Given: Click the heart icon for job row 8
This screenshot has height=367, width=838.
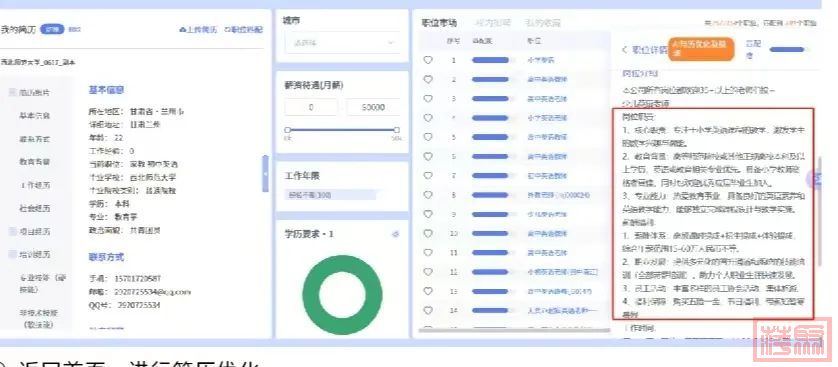Looking at the screenshot, I should (428, 195).
